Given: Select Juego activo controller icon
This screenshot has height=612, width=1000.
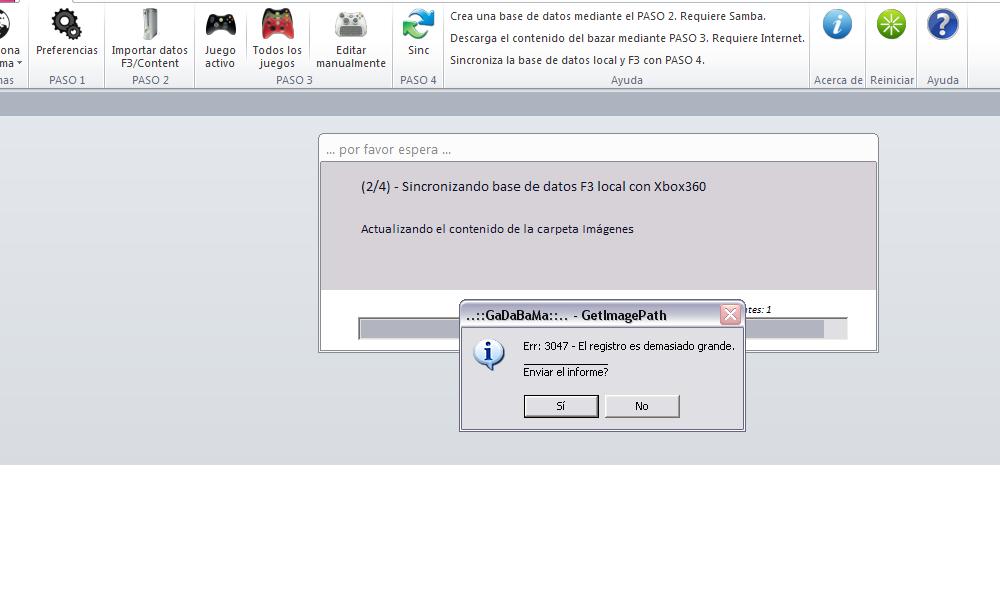Looking at the screenshot, I should [x=220, y=25].
